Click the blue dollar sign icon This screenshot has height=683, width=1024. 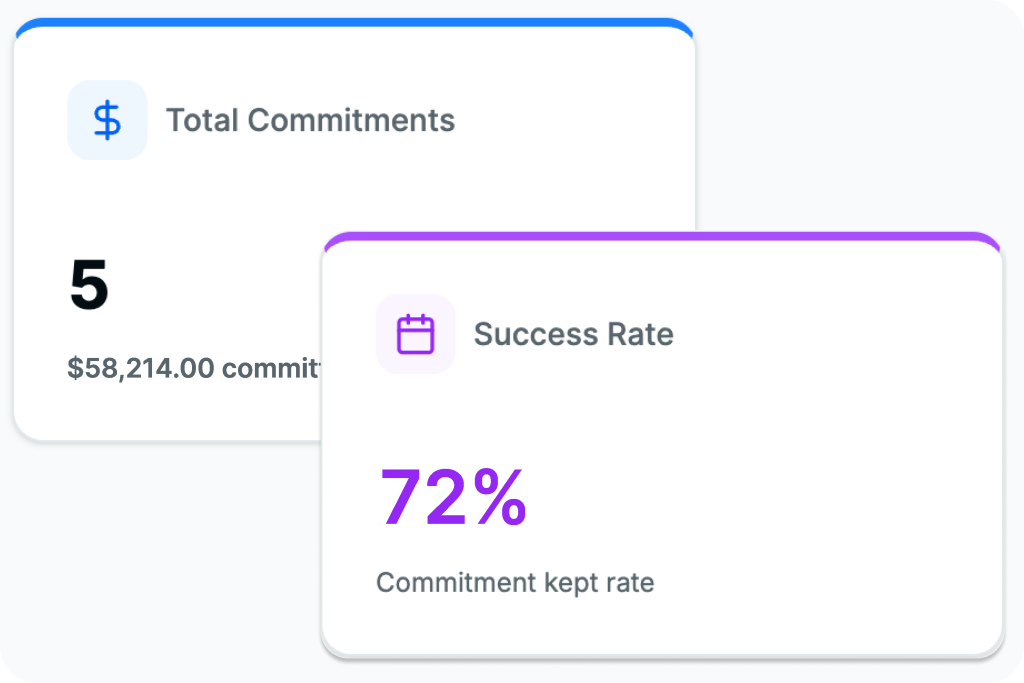click(107, 120)
